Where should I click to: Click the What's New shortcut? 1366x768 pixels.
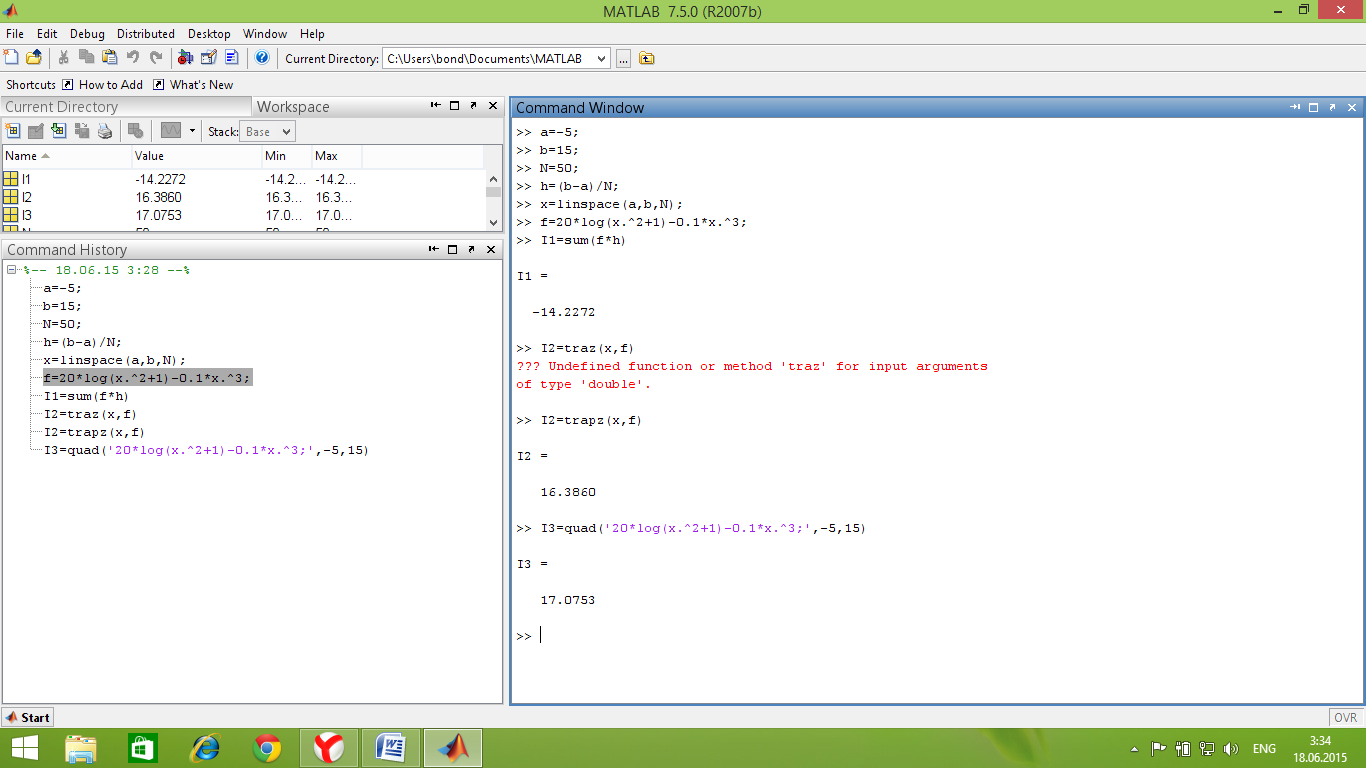193,85
